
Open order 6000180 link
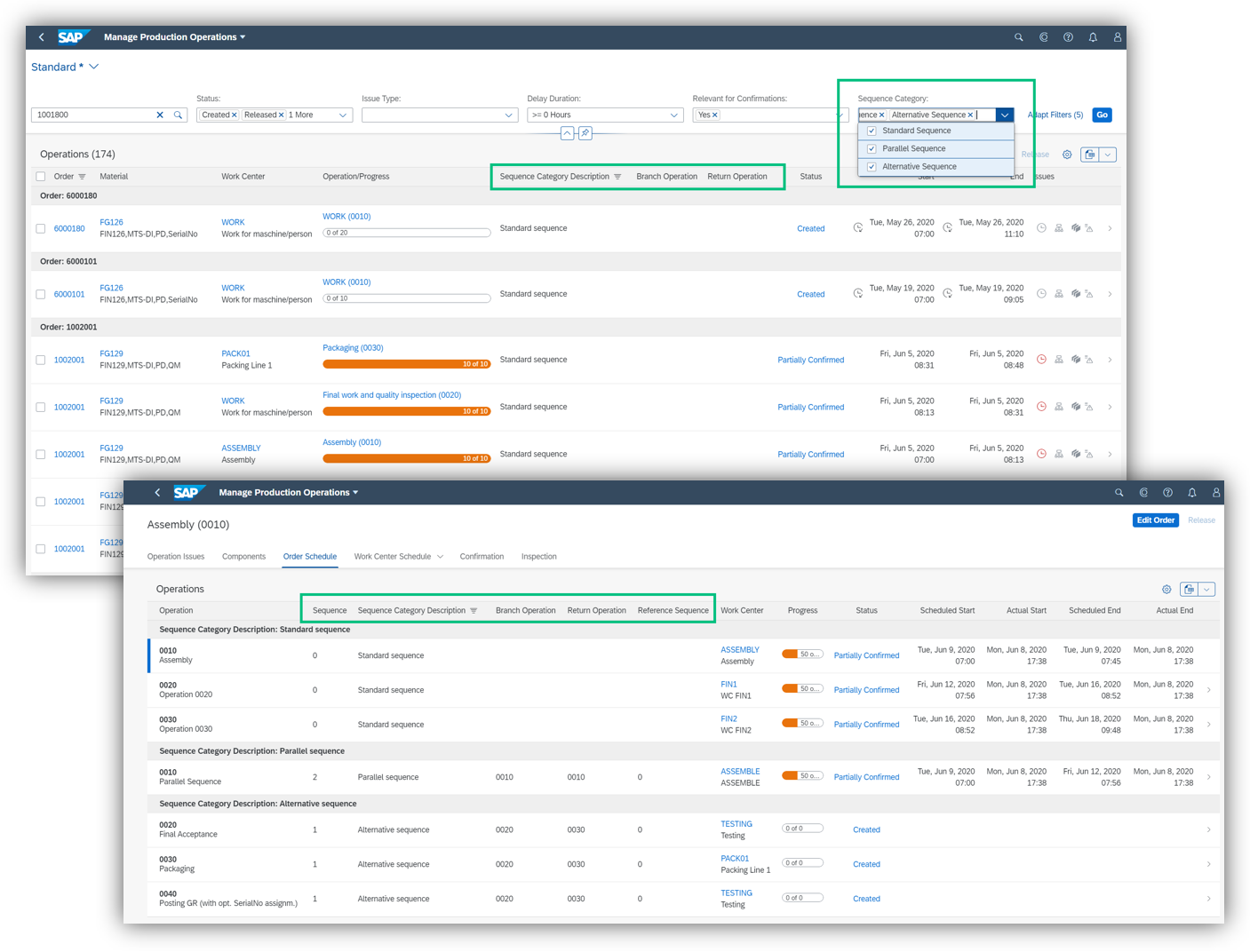[x=69, y=228]
